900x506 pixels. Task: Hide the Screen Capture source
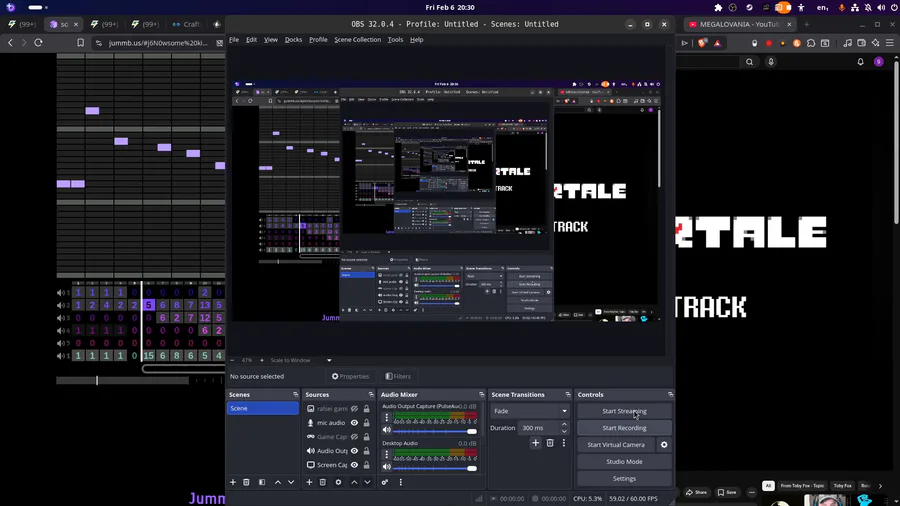(354, 465)
